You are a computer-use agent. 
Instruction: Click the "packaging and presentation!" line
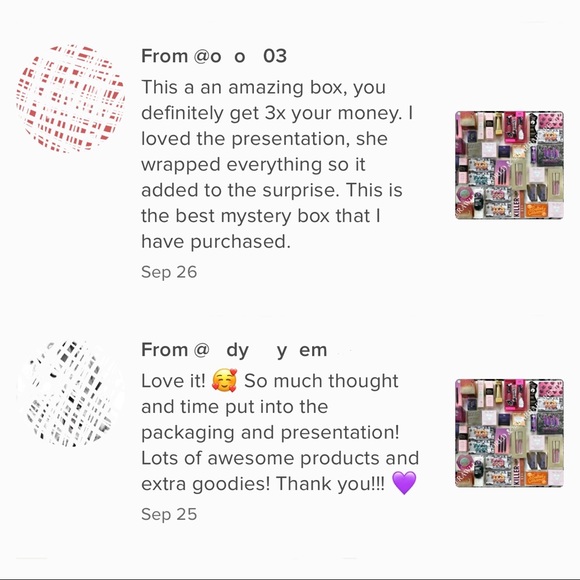(270, 433)
